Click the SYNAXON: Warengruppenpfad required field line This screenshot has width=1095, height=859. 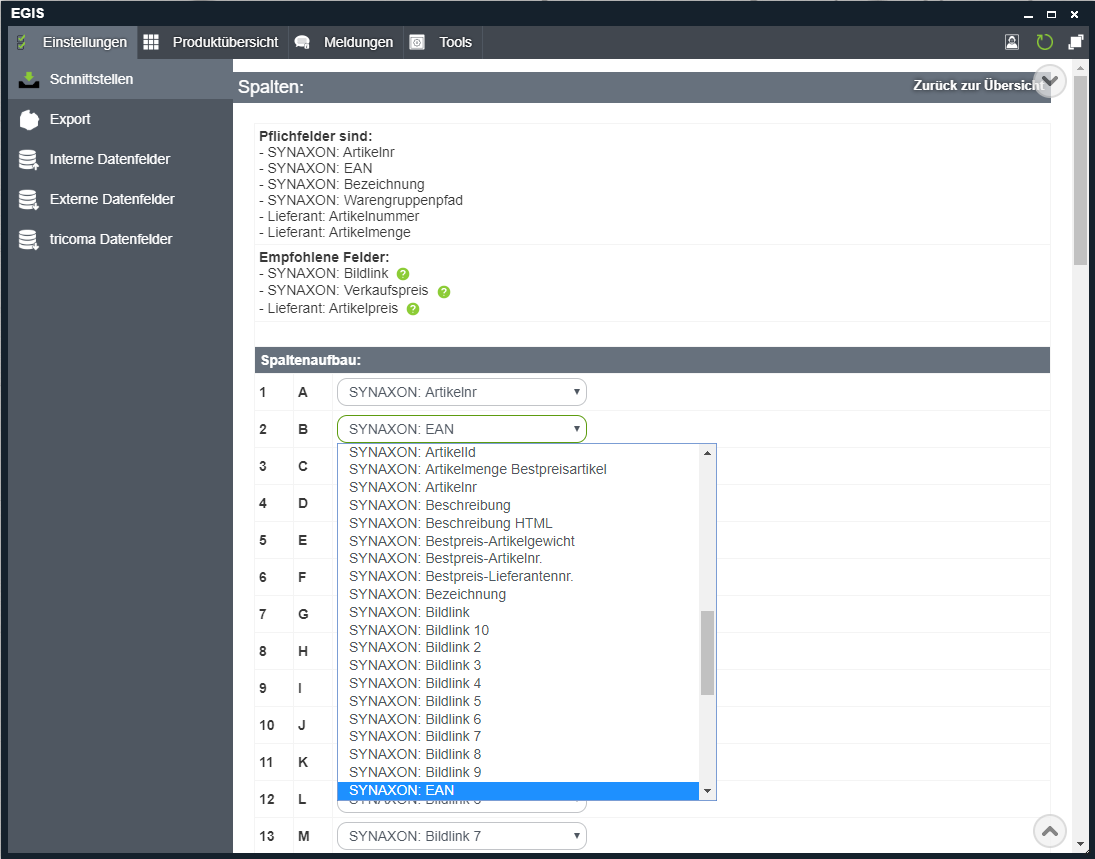point(361,200)
